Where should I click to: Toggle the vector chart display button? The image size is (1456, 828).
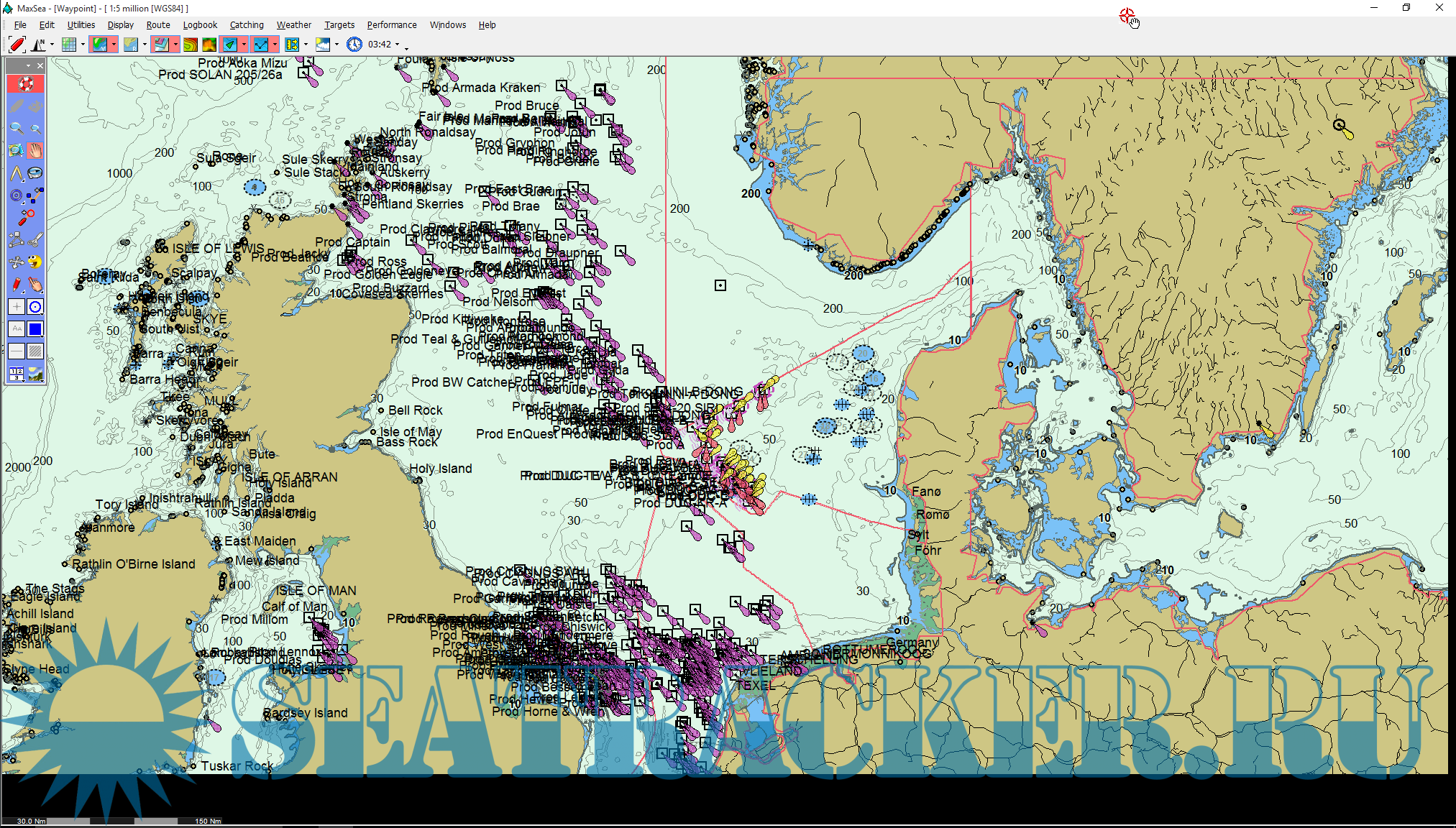pos(99,45)
